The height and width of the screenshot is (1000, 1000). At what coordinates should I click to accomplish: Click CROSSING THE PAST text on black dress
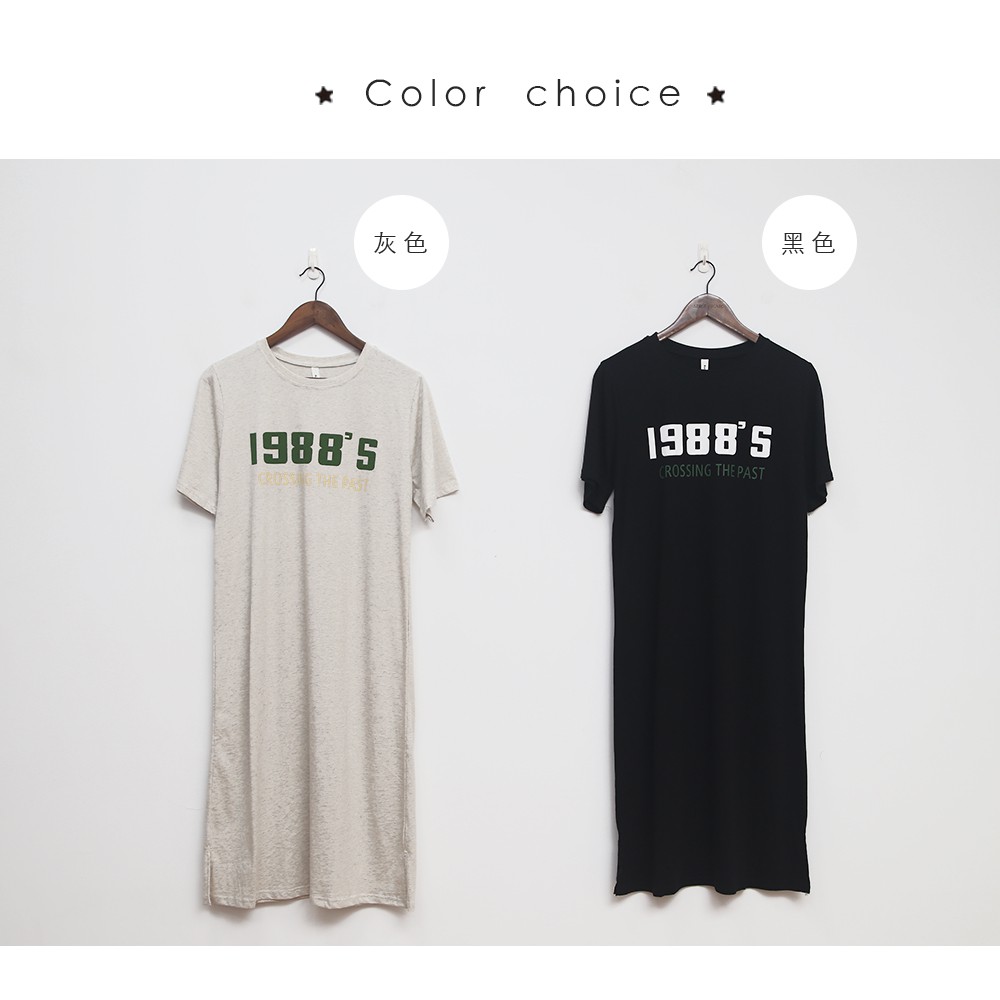[x=712, y=472]
